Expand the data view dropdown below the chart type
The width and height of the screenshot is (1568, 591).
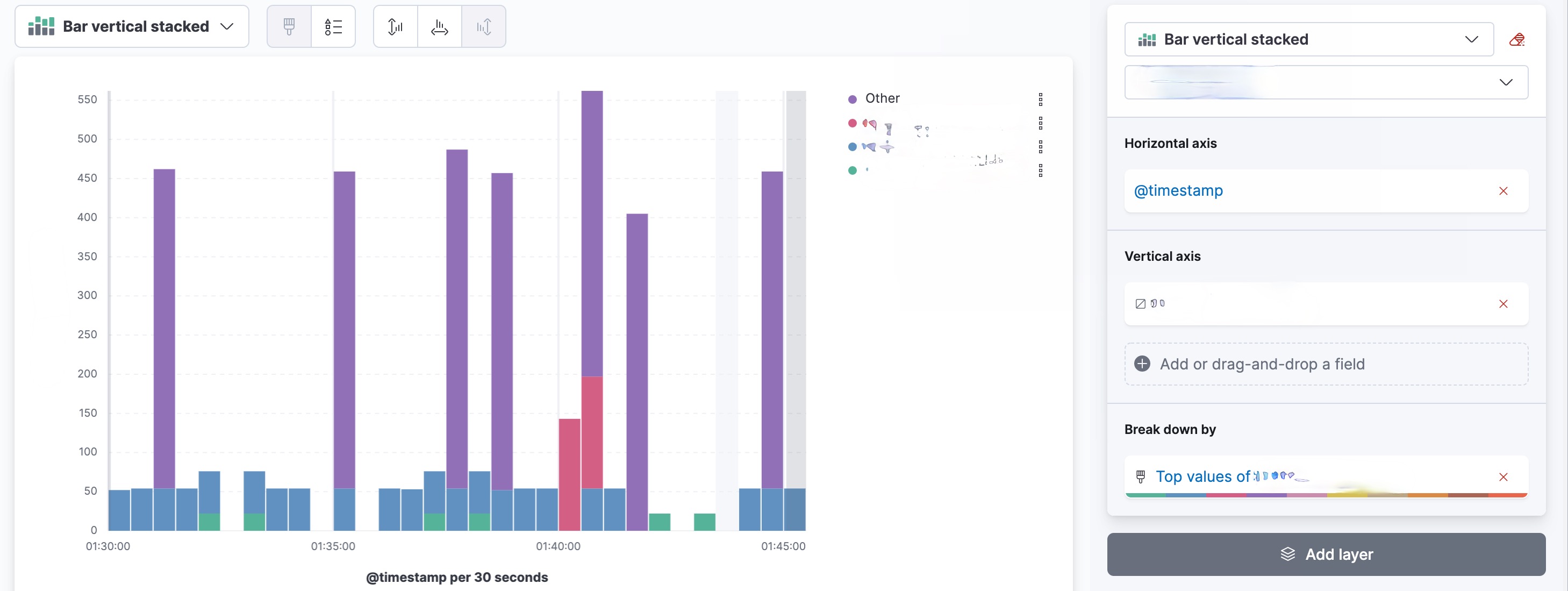pos(1326,82)
